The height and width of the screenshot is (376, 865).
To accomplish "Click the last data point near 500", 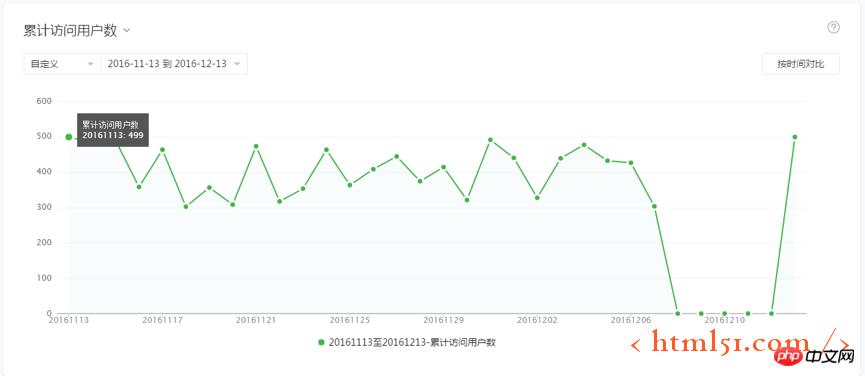I will (794, 137).
